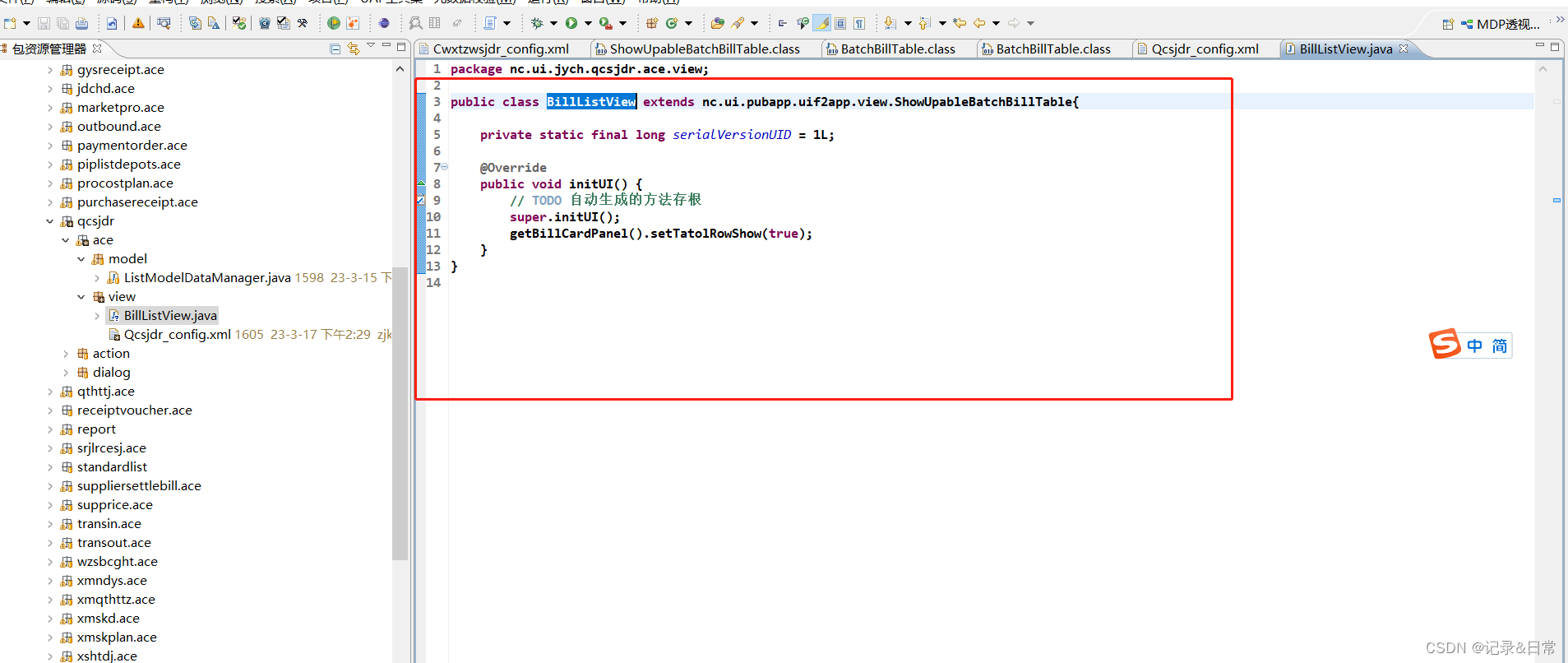1568x663 pixels.
Task: Switch to ShowUpableBatchBillTable.class editor tab
Action: [x=704, y=49]
